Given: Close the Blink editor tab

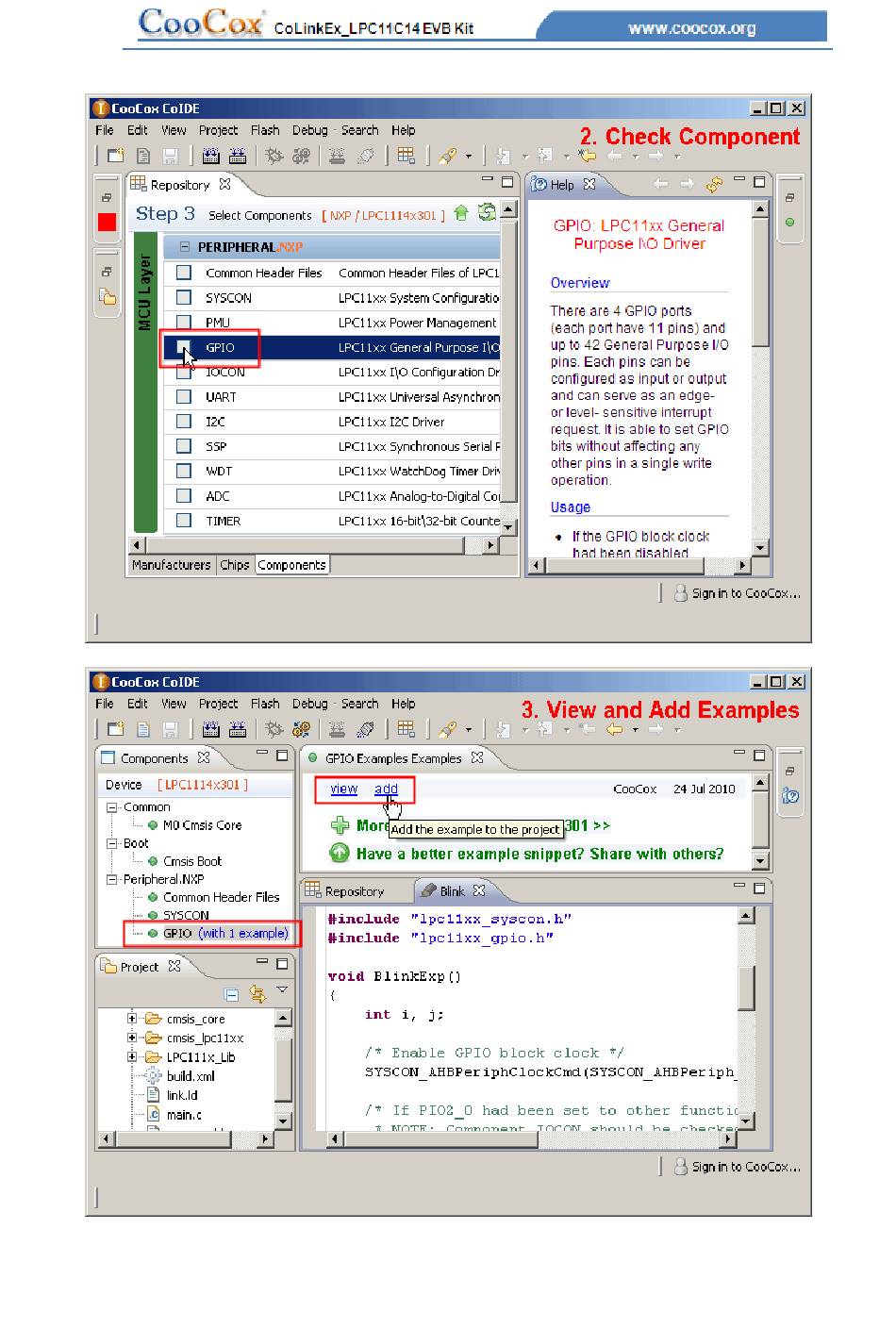Looking at the screenshot, I should tap(479, 890).
